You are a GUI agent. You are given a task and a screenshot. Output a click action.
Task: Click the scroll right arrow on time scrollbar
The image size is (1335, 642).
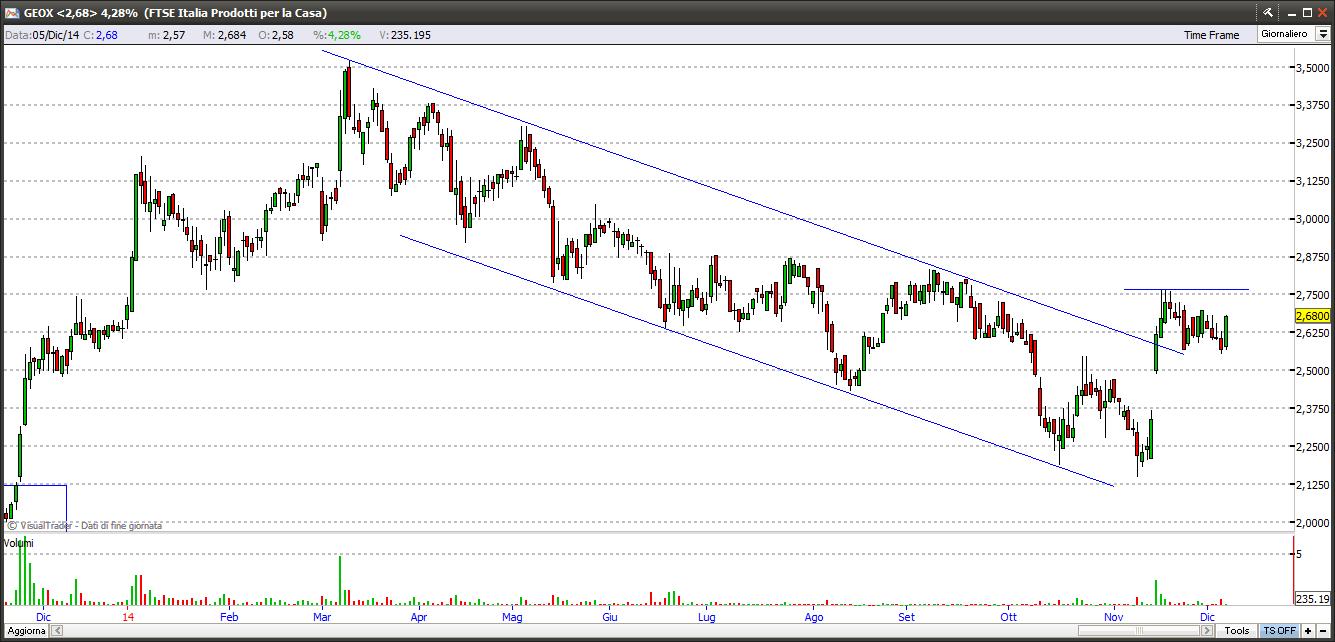[1208, 631]
